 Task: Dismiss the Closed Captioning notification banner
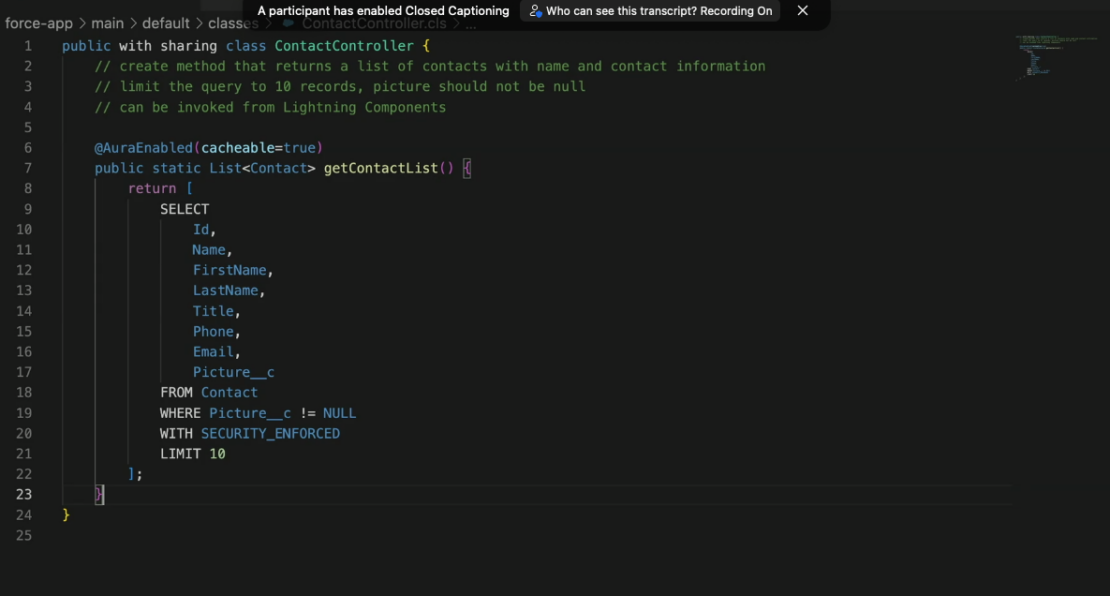(802, 11)
